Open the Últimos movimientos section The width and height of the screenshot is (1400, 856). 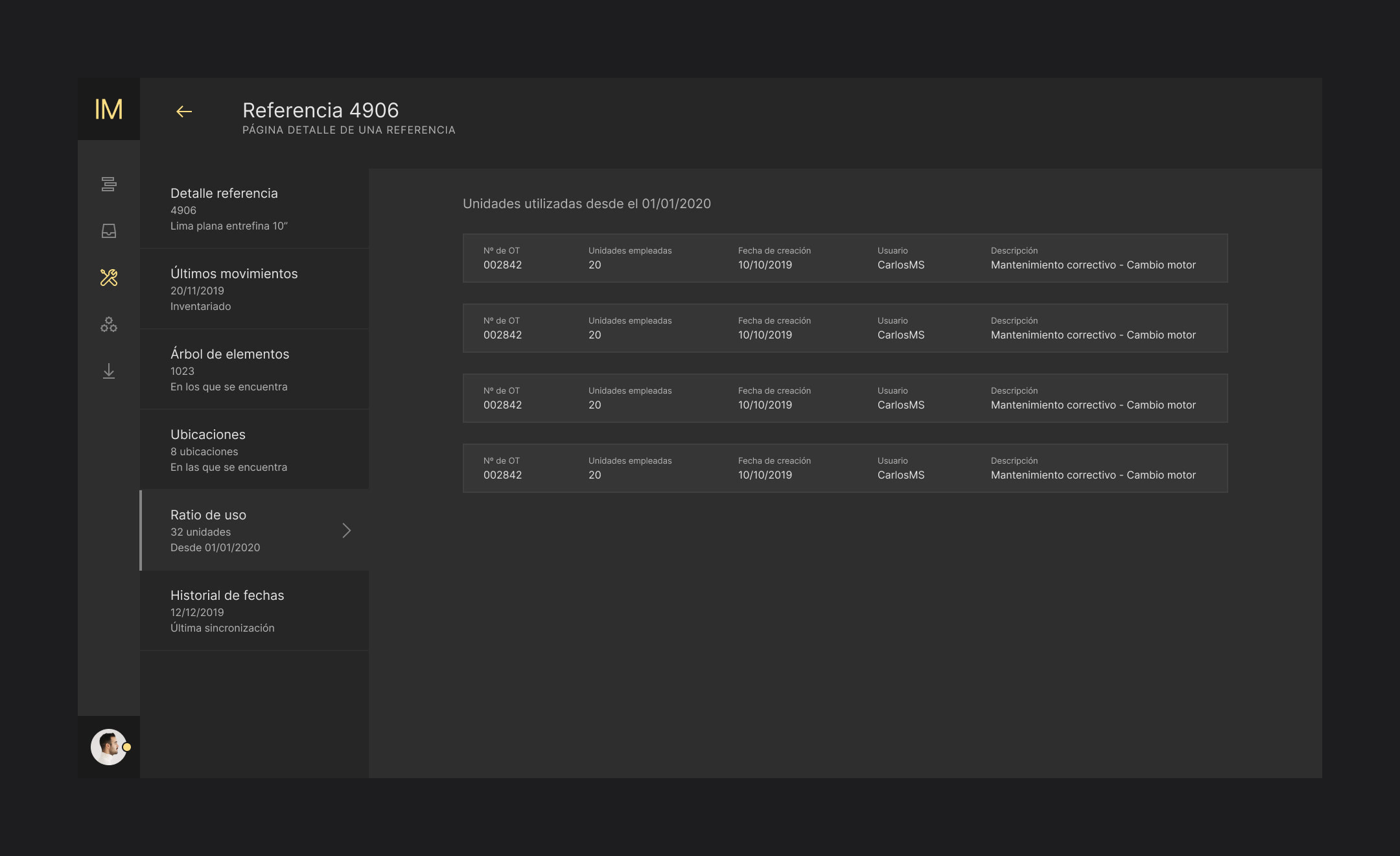tap(254, 289)
